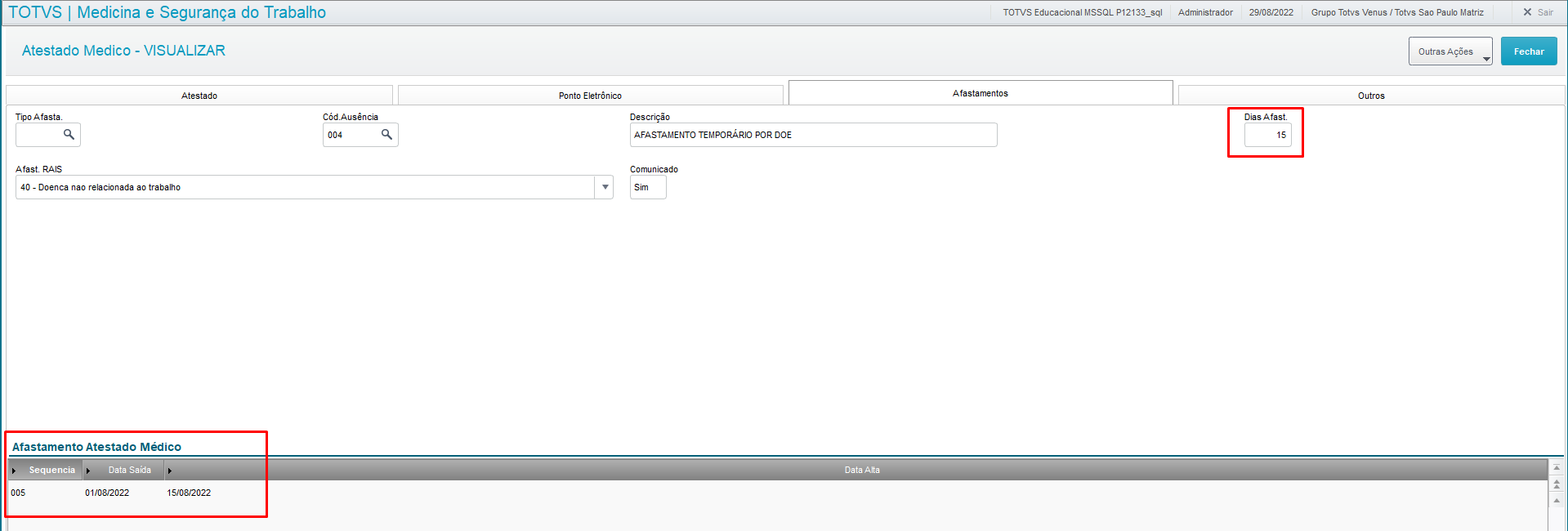1568x531 pixels.
Task: Open the Afast. RAIS dropdown arrow
Action: [x=605, y=187]
